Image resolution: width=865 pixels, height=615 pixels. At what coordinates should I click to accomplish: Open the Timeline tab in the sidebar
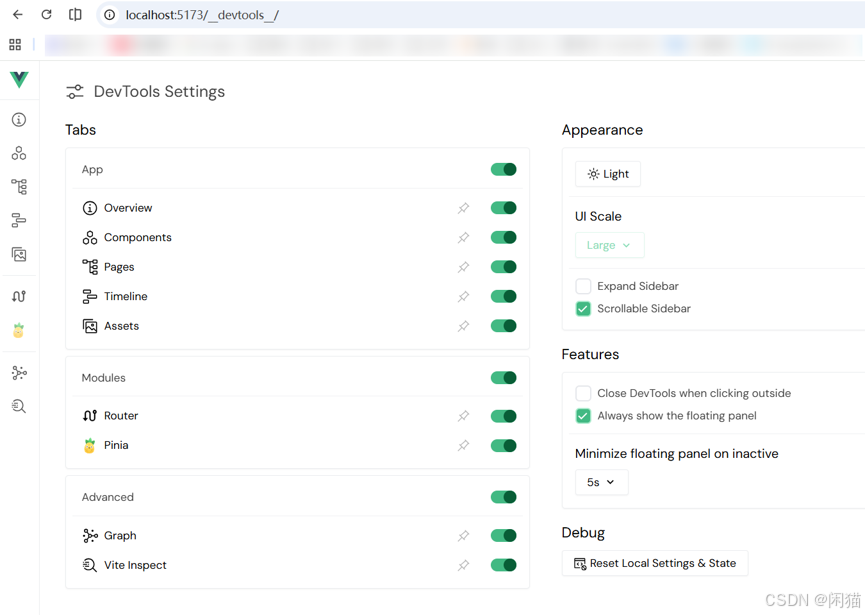[x=19, y=221]
